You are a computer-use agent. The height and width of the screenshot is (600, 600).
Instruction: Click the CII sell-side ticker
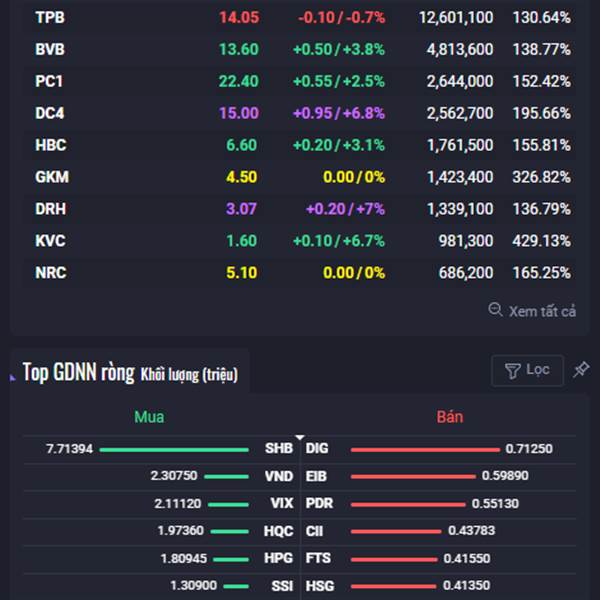(x=314, y=531)
